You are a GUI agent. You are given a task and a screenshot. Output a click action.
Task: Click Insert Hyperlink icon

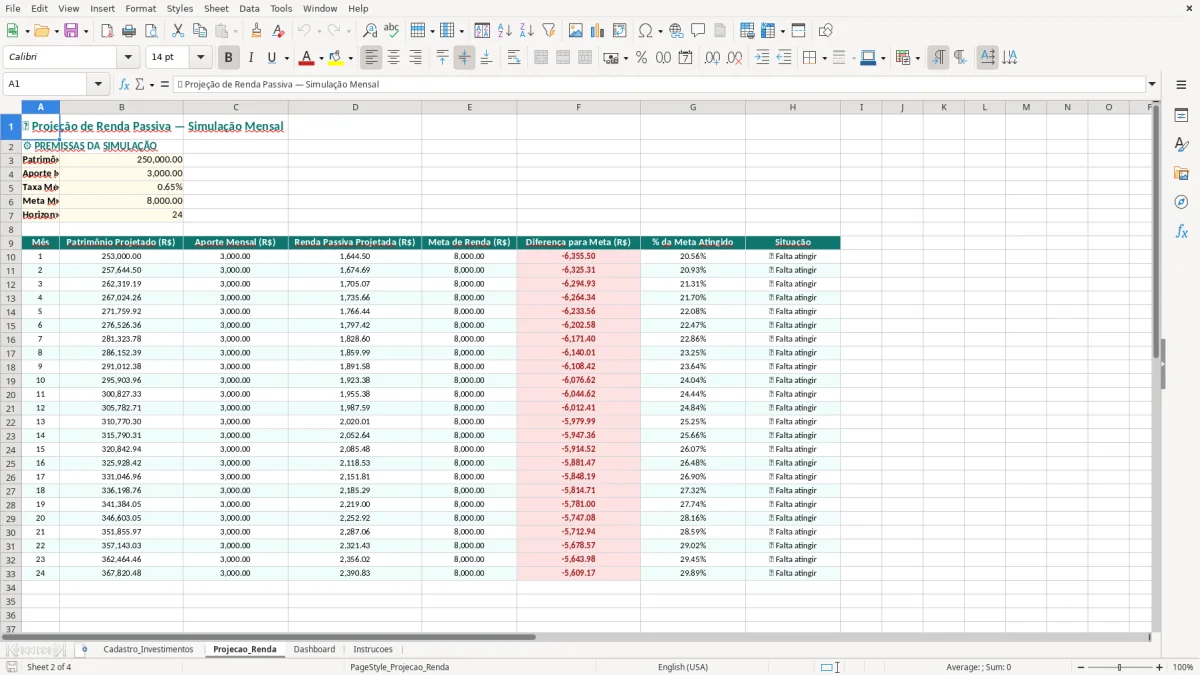point(676,31)
